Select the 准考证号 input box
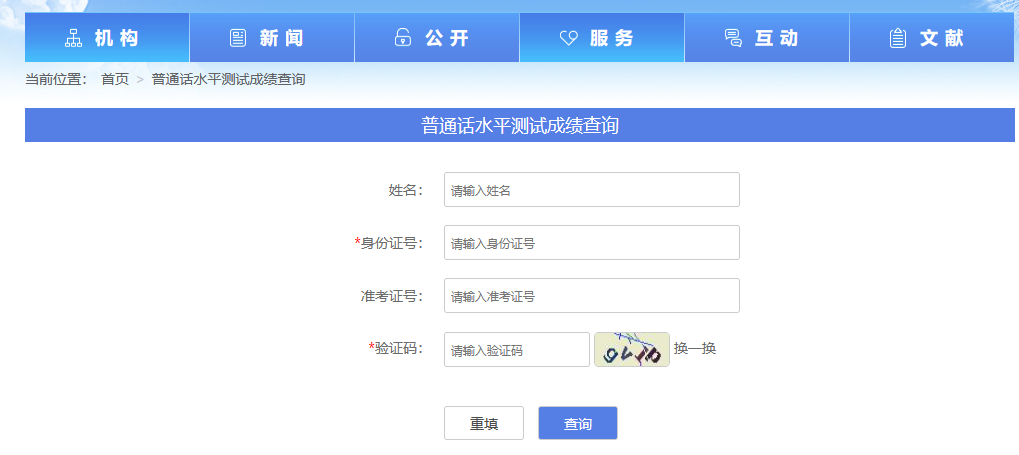1019x455 pixels. coord(591,296)
